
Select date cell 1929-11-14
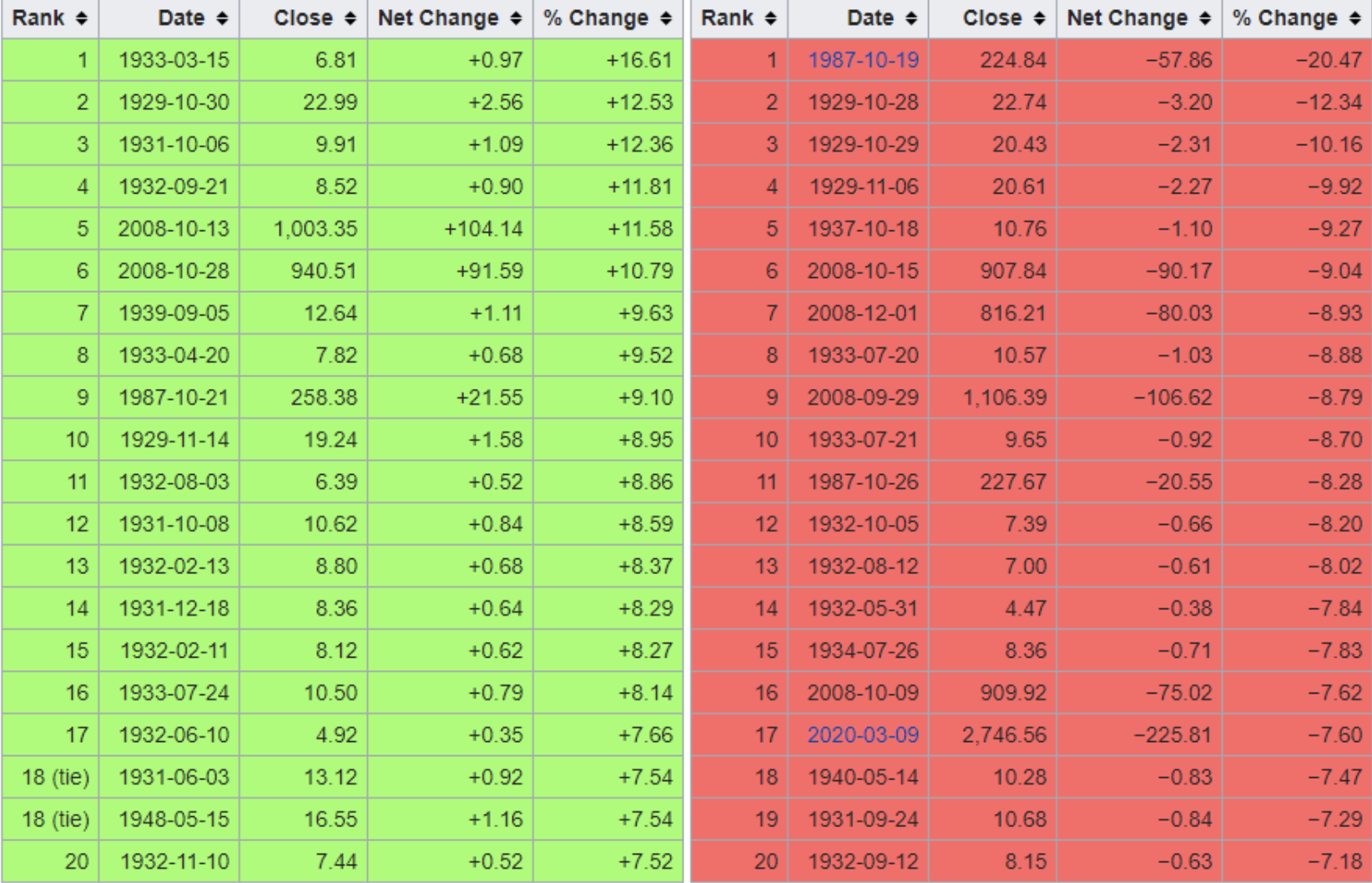169,440
